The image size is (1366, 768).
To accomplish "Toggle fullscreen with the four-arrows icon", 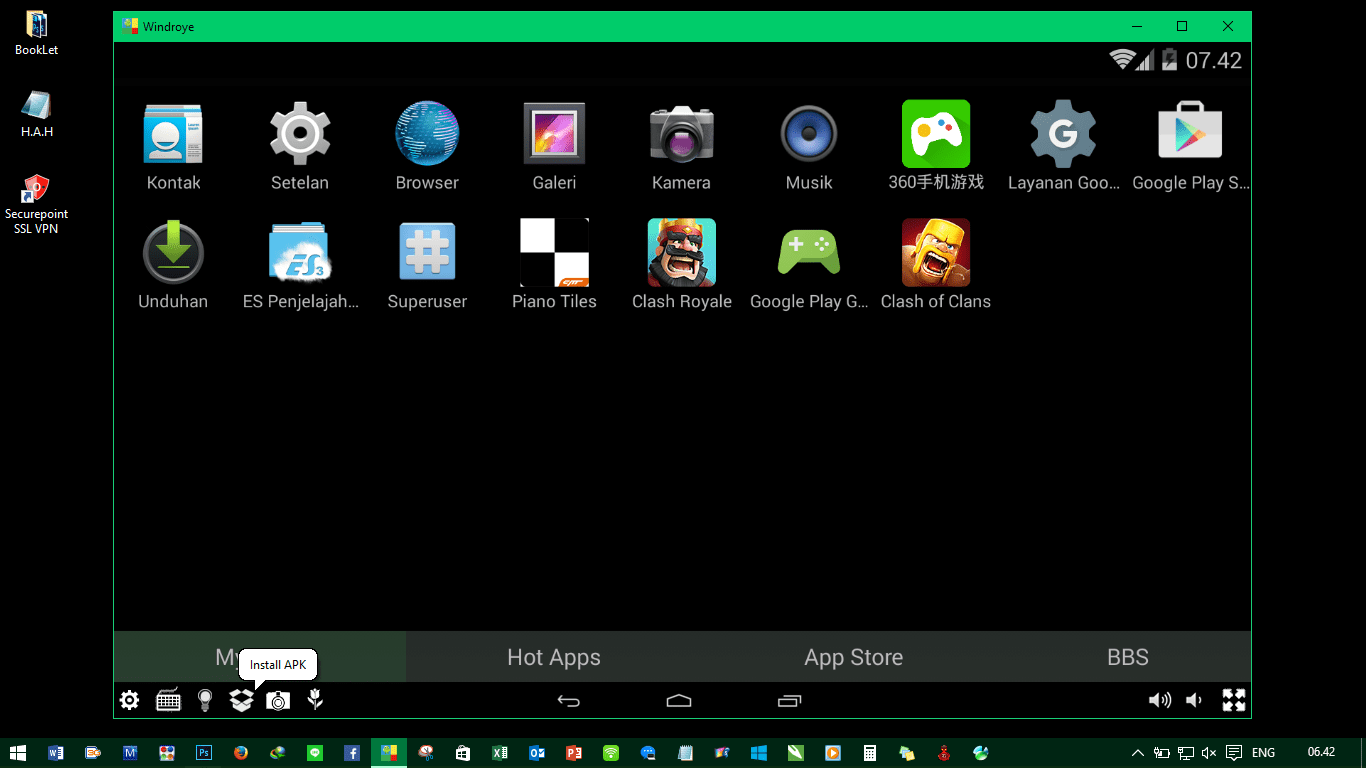I will [1233, 700].
